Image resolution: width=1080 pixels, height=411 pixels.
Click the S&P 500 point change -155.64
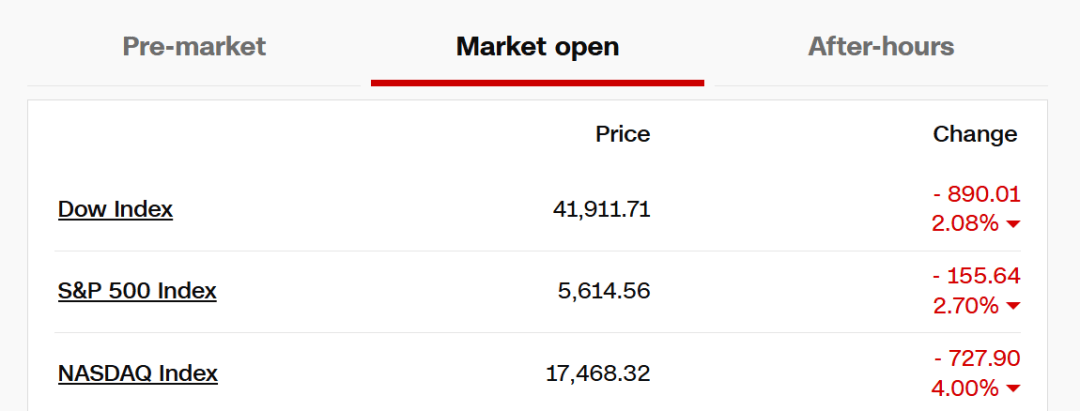click(976, 276)
